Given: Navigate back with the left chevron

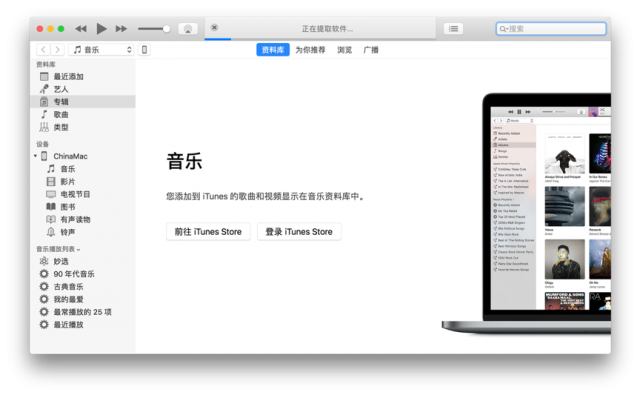Looking at the screenshot, I should [43, 50].
